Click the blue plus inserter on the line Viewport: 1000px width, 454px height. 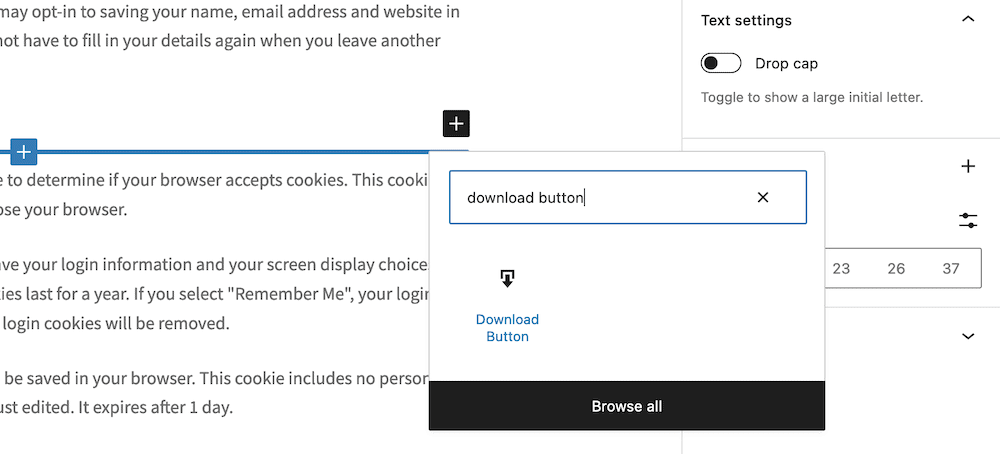(x=24, y=152)
